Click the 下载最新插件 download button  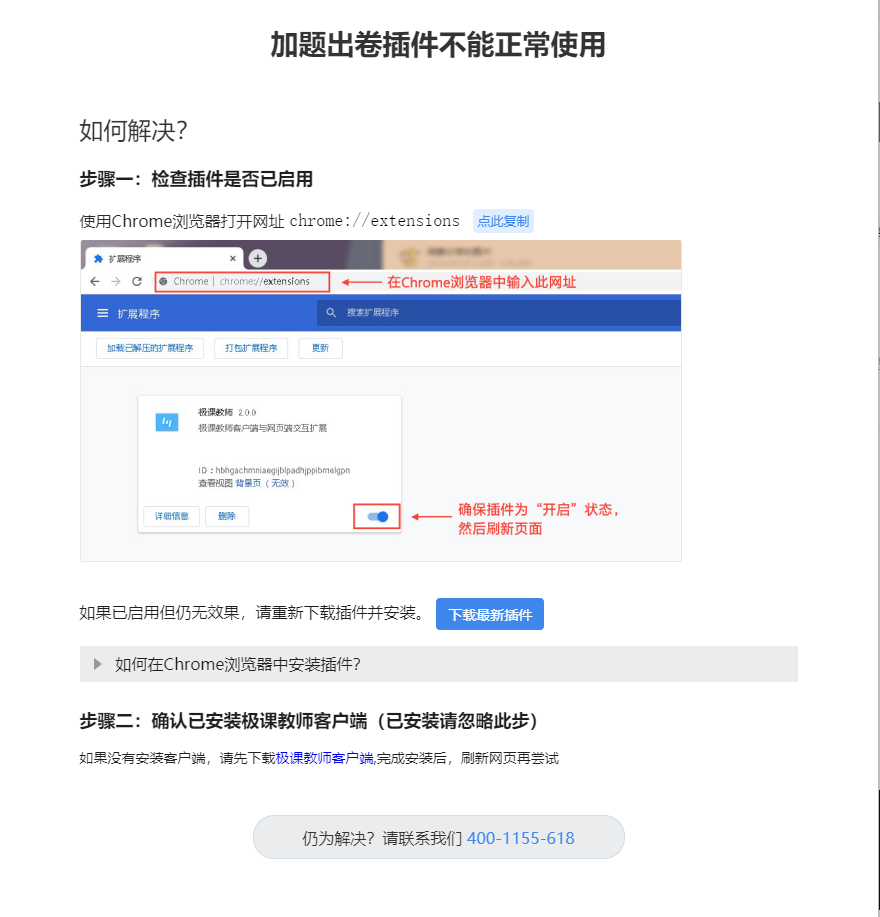pos(490,614)
